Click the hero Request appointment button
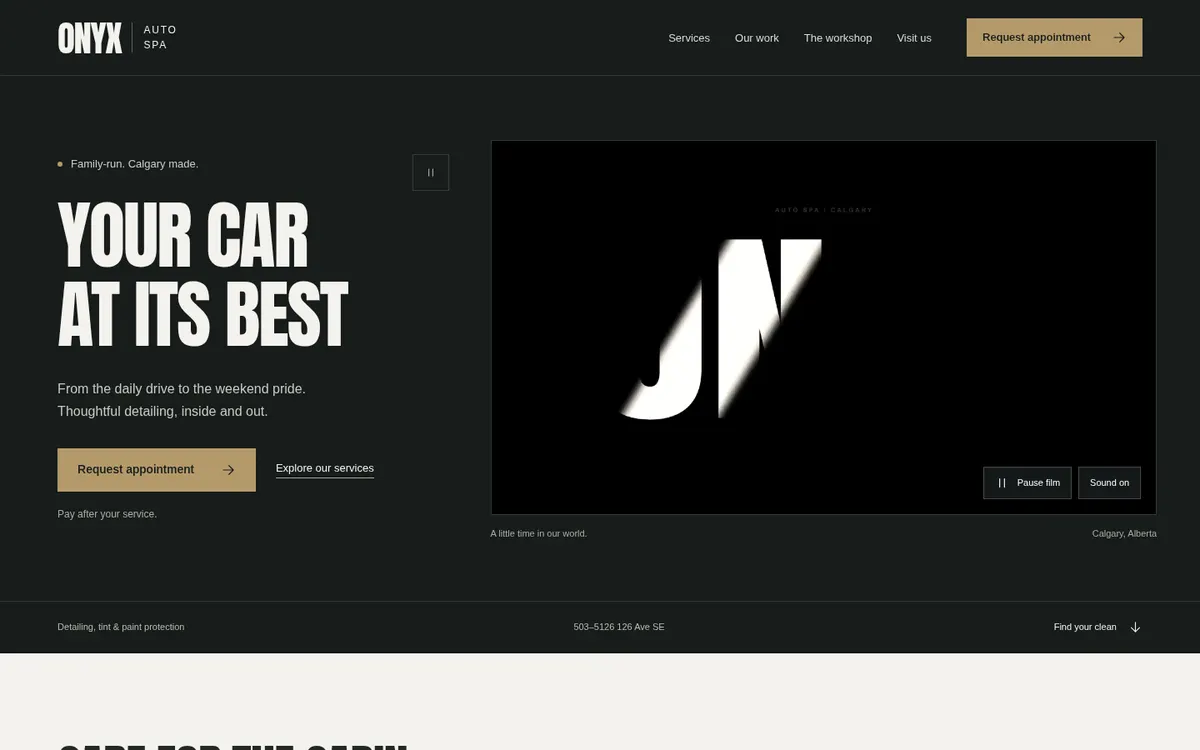The width and height of the screenshot is (1200, 750). tap(157, 470)
